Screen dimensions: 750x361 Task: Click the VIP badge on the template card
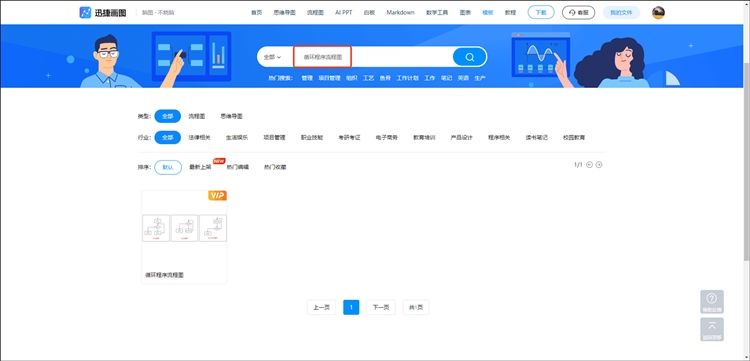(x=217, y=195)
